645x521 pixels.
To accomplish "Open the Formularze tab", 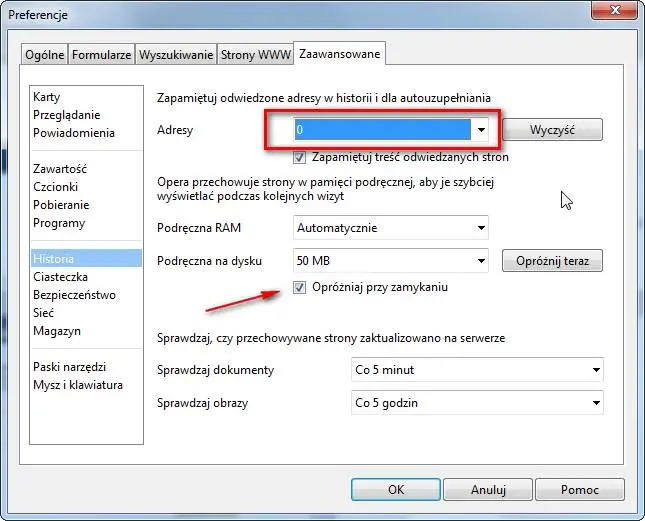I will pyautogui.click(x=101, y=55).
